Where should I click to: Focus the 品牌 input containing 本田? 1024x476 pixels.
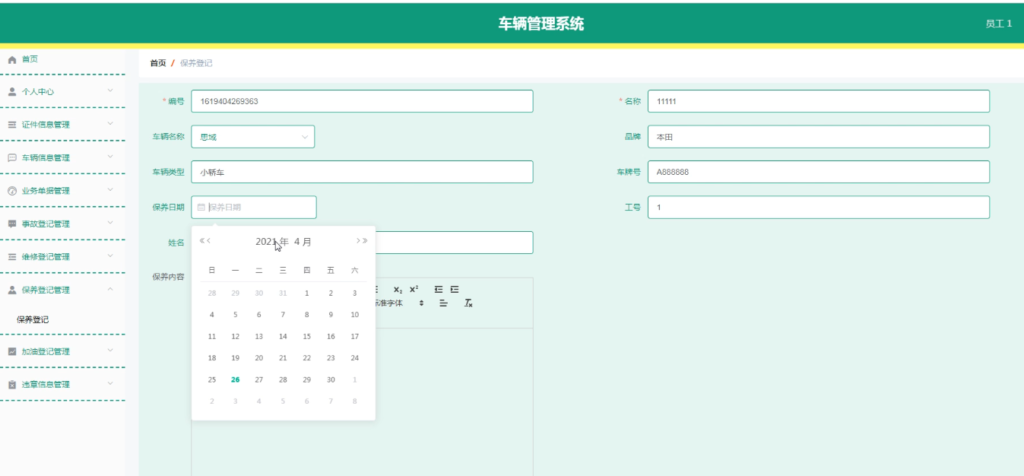(x=818, y=136)
